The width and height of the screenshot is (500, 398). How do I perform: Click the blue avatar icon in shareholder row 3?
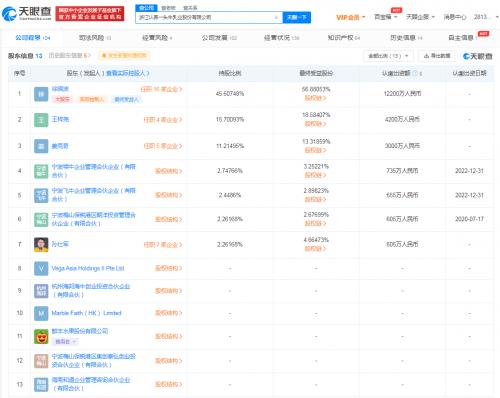pyautogui.click(x=41, y=146)
